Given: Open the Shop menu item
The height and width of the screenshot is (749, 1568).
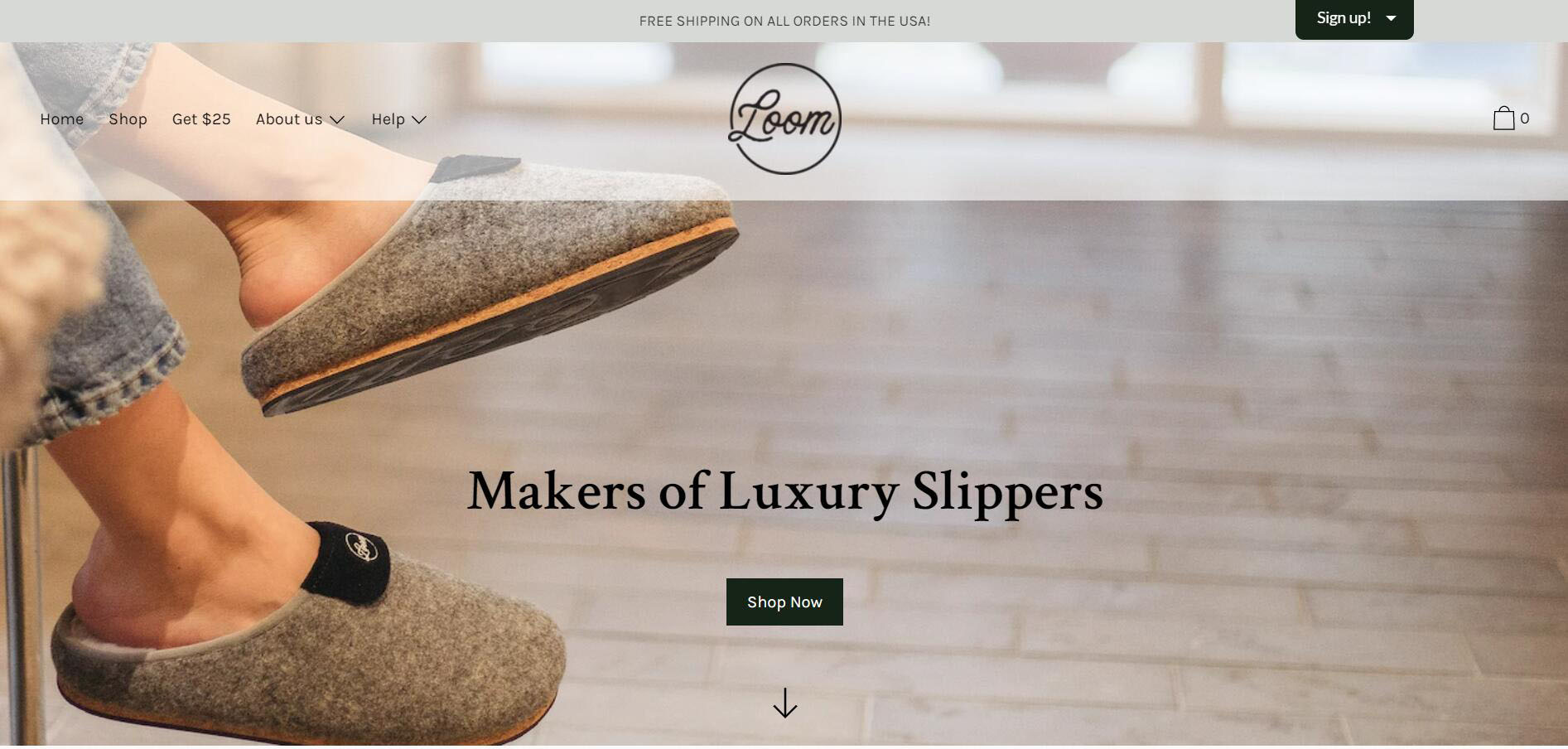Looking at the screenshot, I should coord(128,119).
